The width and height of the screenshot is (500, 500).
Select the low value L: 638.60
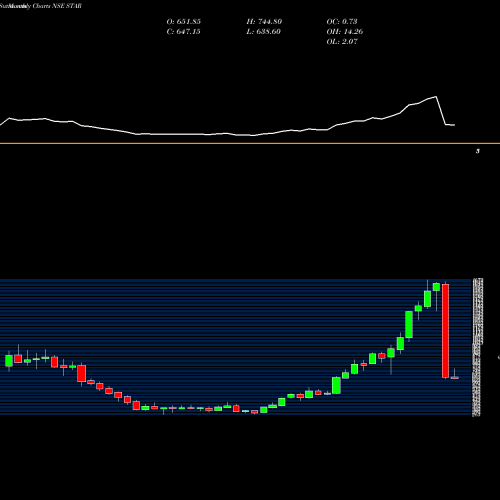[264, 32]
